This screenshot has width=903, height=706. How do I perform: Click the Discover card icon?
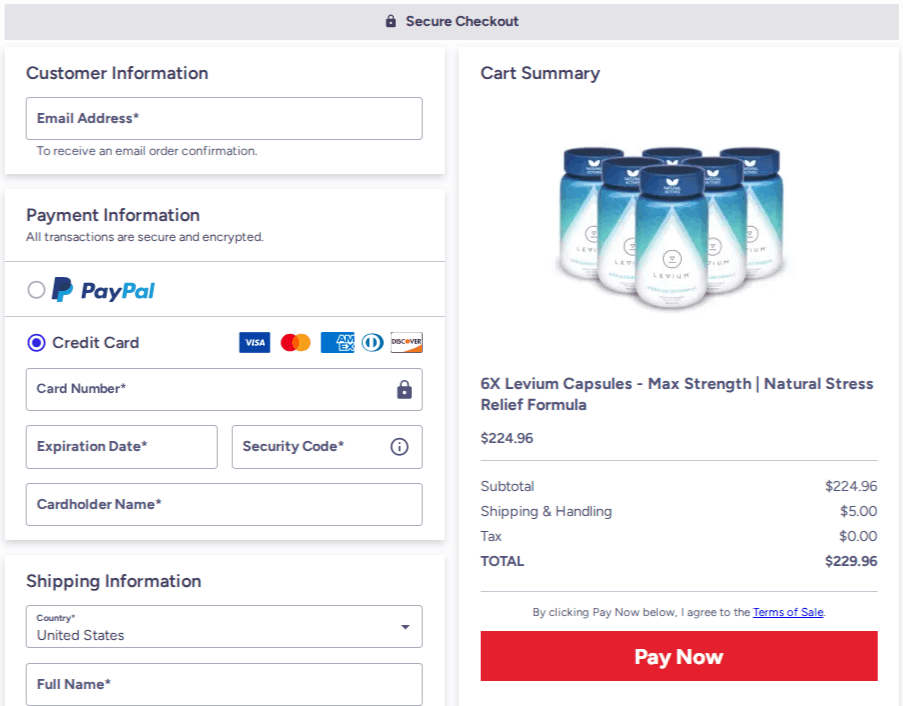pyautogui.click(x=406, y=342)
